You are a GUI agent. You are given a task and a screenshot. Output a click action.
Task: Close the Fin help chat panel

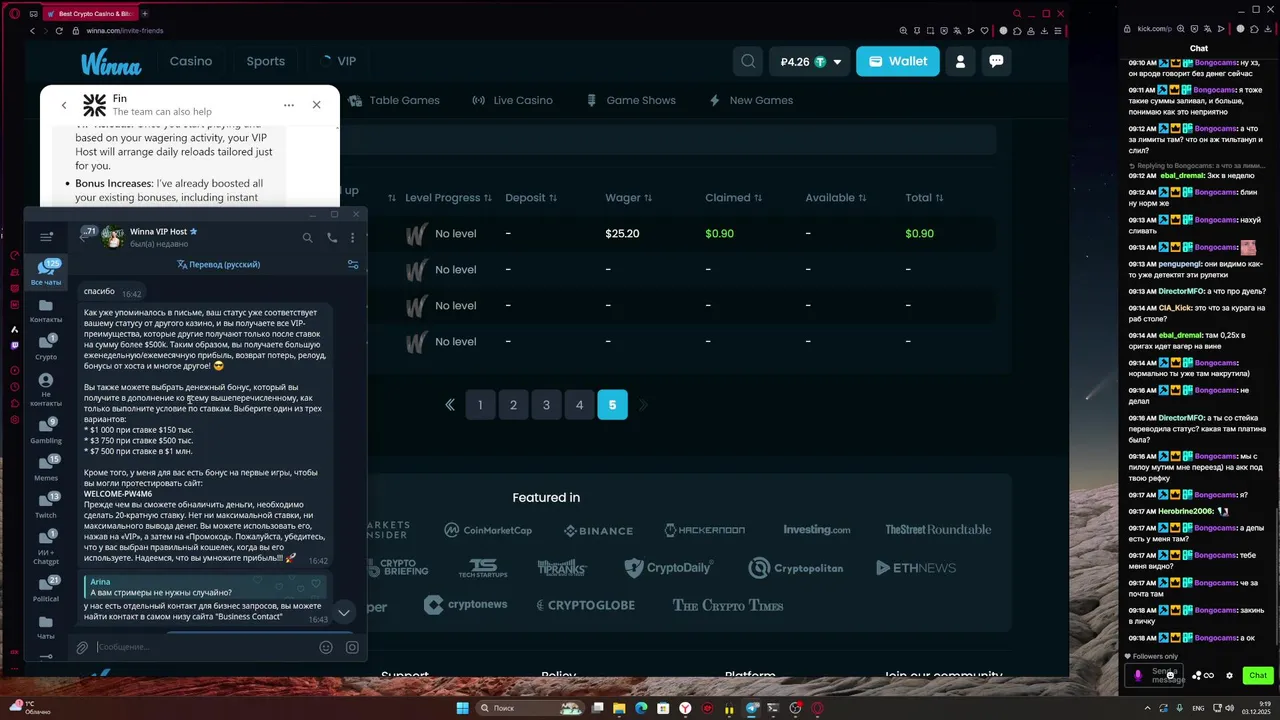pyautogui.click(x=316, y=105)
